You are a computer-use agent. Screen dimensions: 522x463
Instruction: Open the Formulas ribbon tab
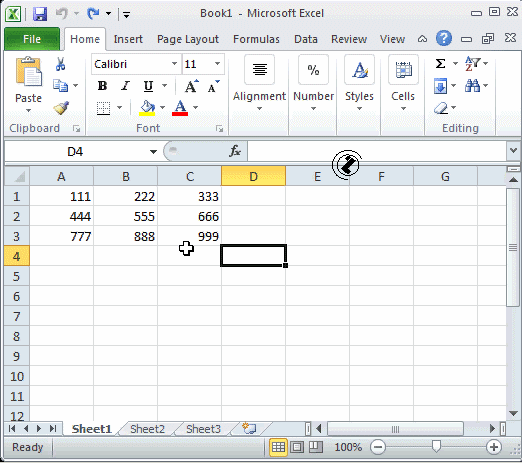[256, 39]
